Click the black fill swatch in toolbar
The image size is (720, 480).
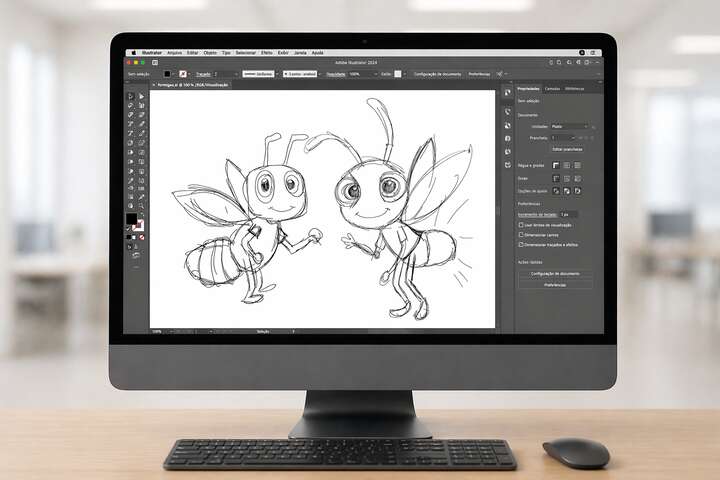[131, 219]
